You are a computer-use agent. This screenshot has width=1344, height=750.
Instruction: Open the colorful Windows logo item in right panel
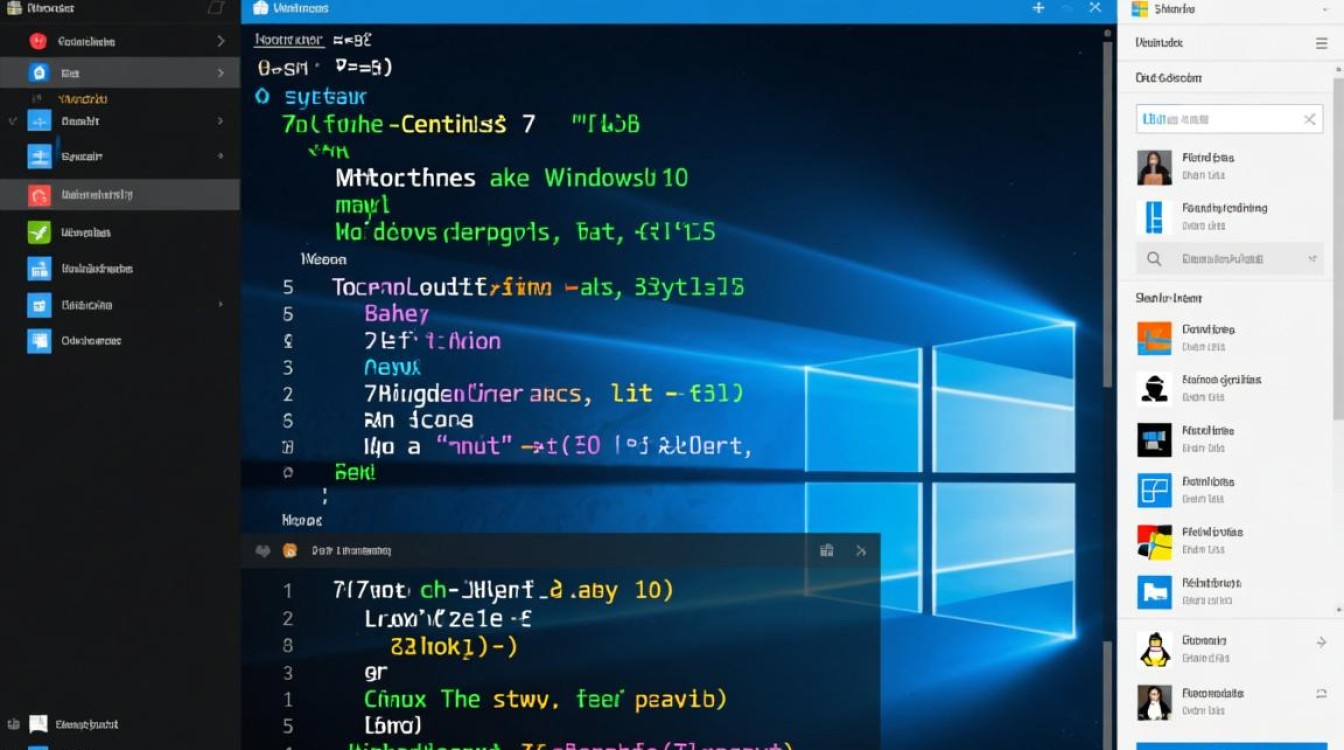(1153, 540)
